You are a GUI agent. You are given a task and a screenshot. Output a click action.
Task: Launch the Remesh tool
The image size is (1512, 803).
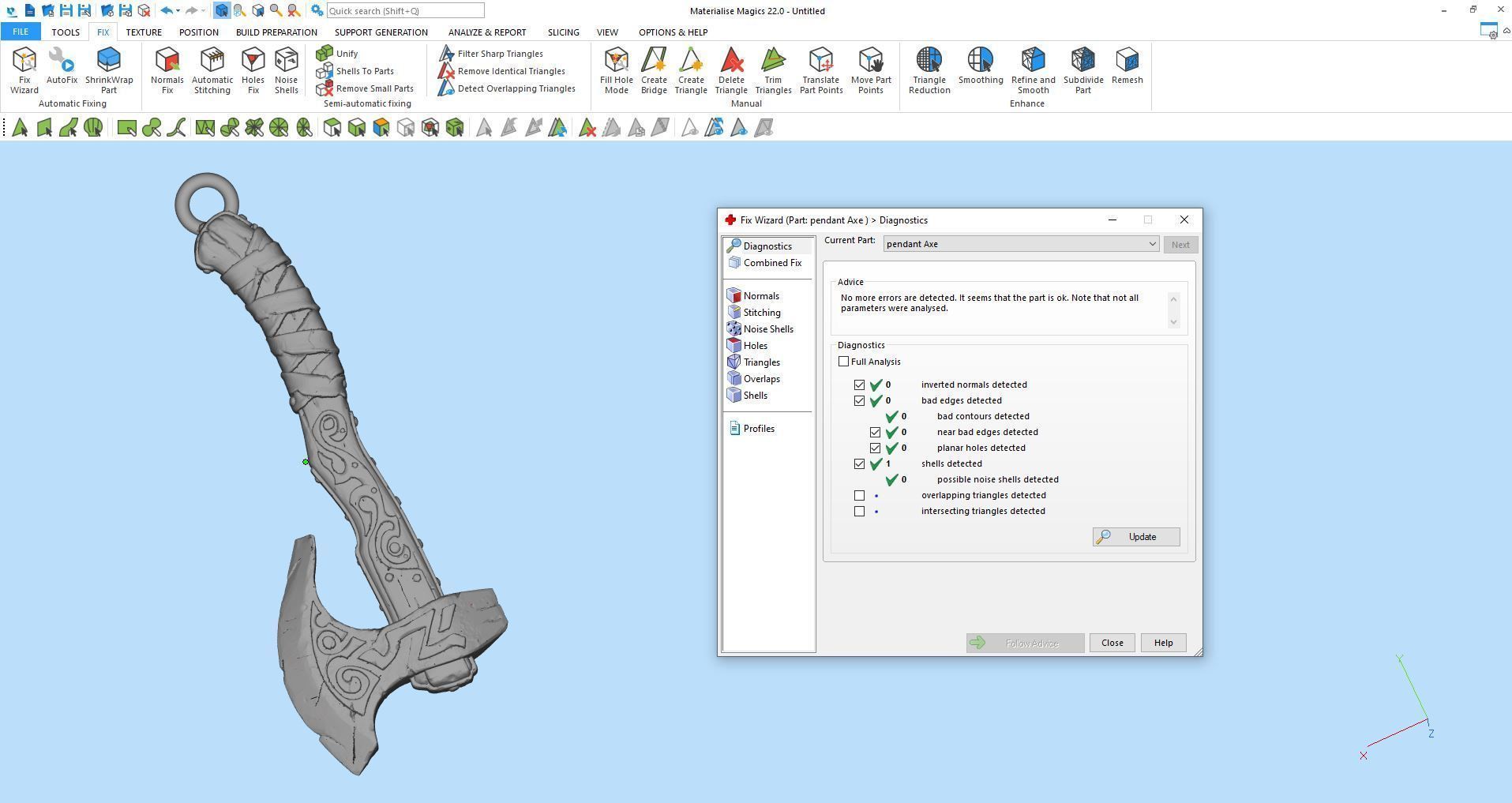(x=1127, y=66)
